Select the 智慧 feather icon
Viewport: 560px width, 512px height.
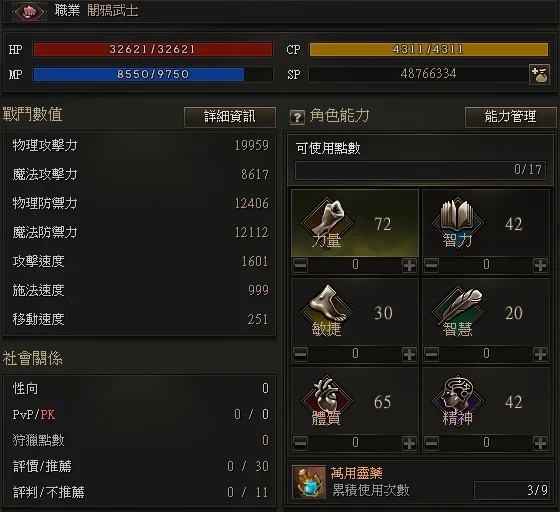[458, 311]
